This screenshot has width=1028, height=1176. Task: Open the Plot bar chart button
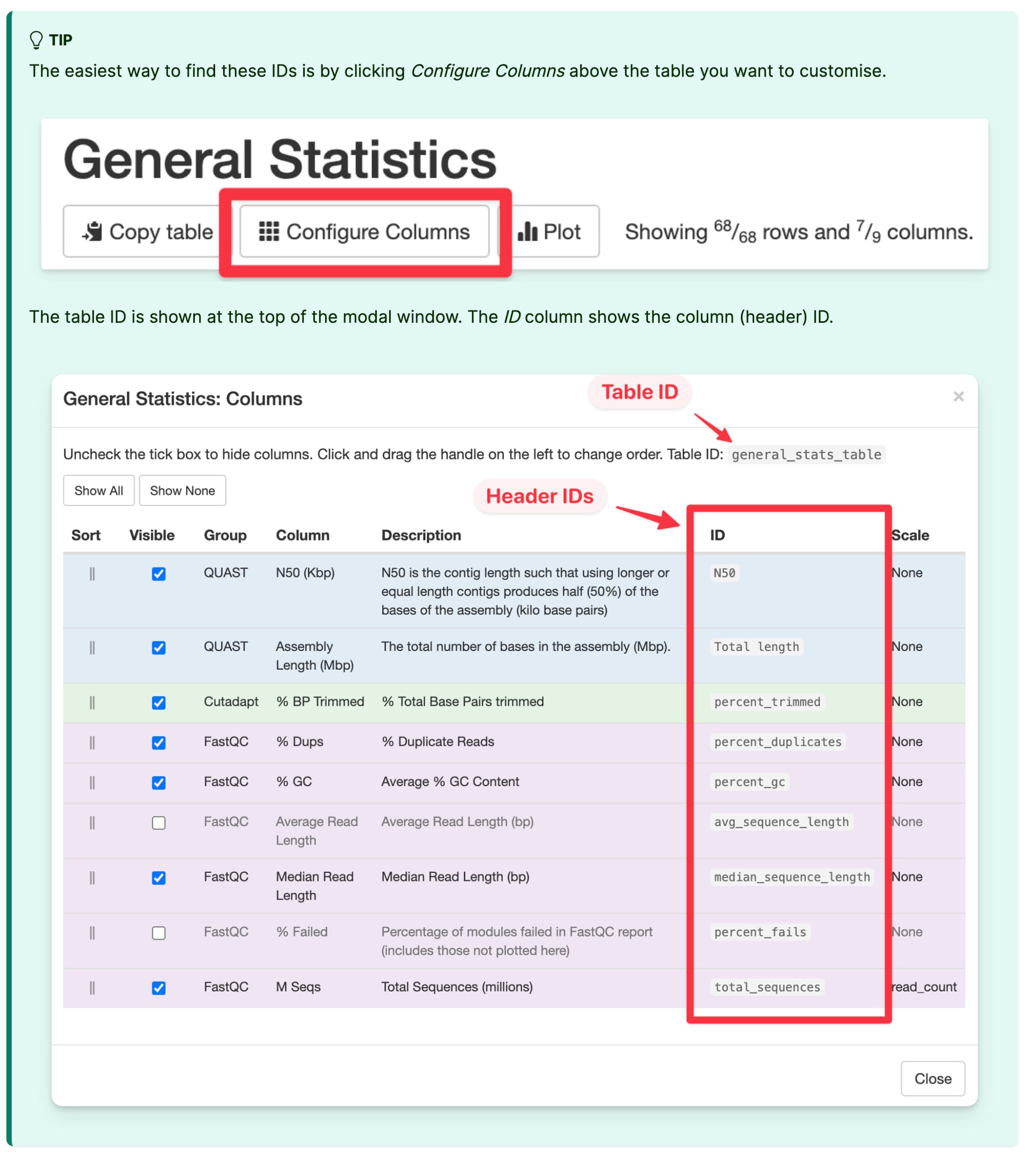549,232
